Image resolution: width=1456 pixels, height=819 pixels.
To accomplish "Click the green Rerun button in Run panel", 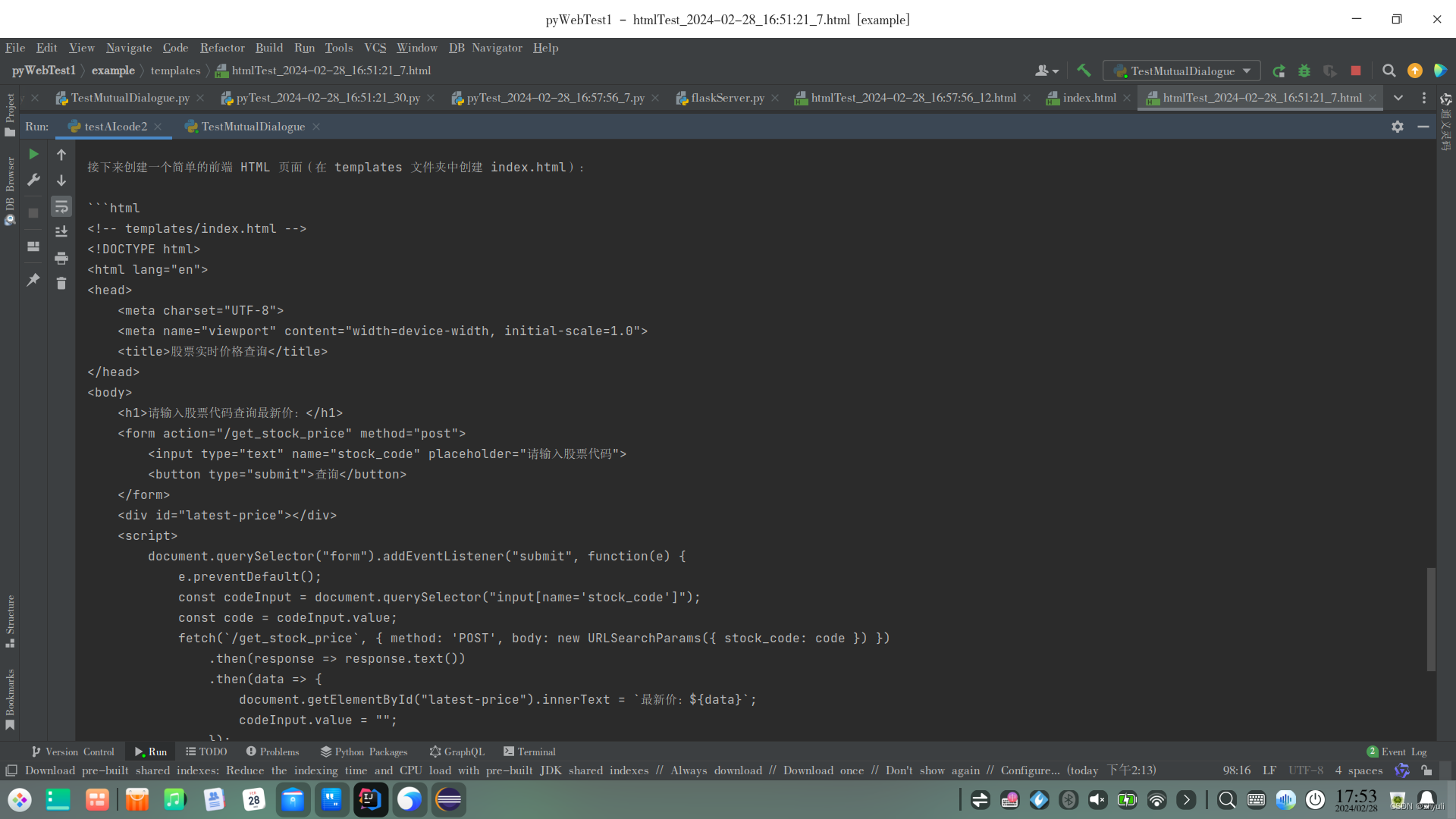I will [33, 154].
